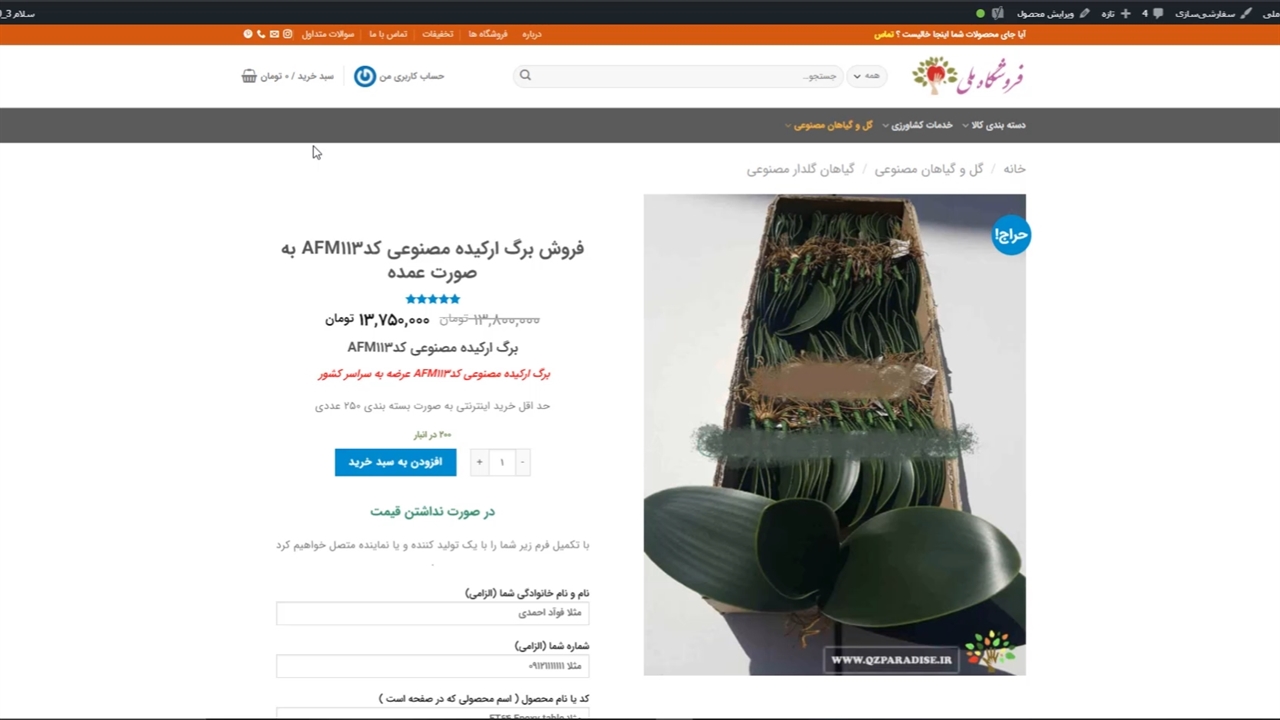This screenshot has height=720, width=1280.
Task: Click the search magnifier icon
Action: coord(525,76)
